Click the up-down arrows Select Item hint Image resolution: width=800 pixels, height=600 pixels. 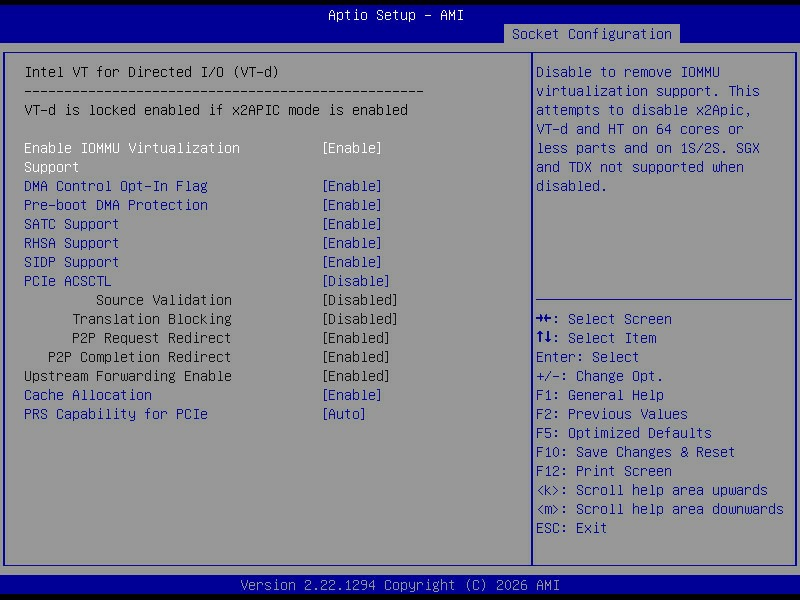596,338
